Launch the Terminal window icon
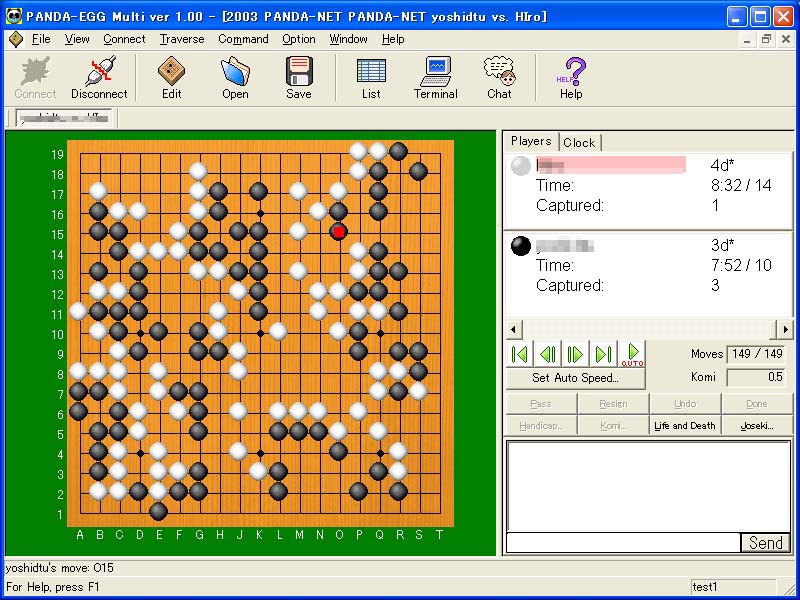Viewport: 800px width, 600px height. pyautogui.click(x=436, y=77)
